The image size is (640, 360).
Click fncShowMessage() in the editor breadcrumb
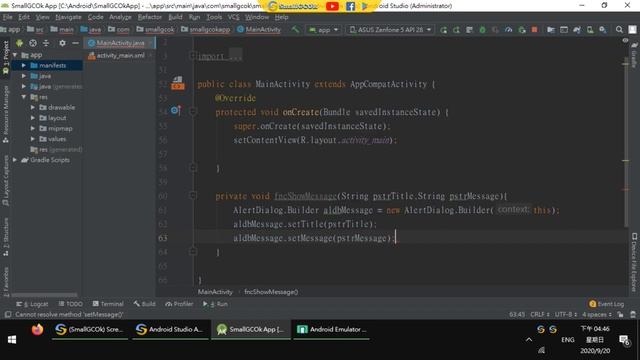(271, 292)
